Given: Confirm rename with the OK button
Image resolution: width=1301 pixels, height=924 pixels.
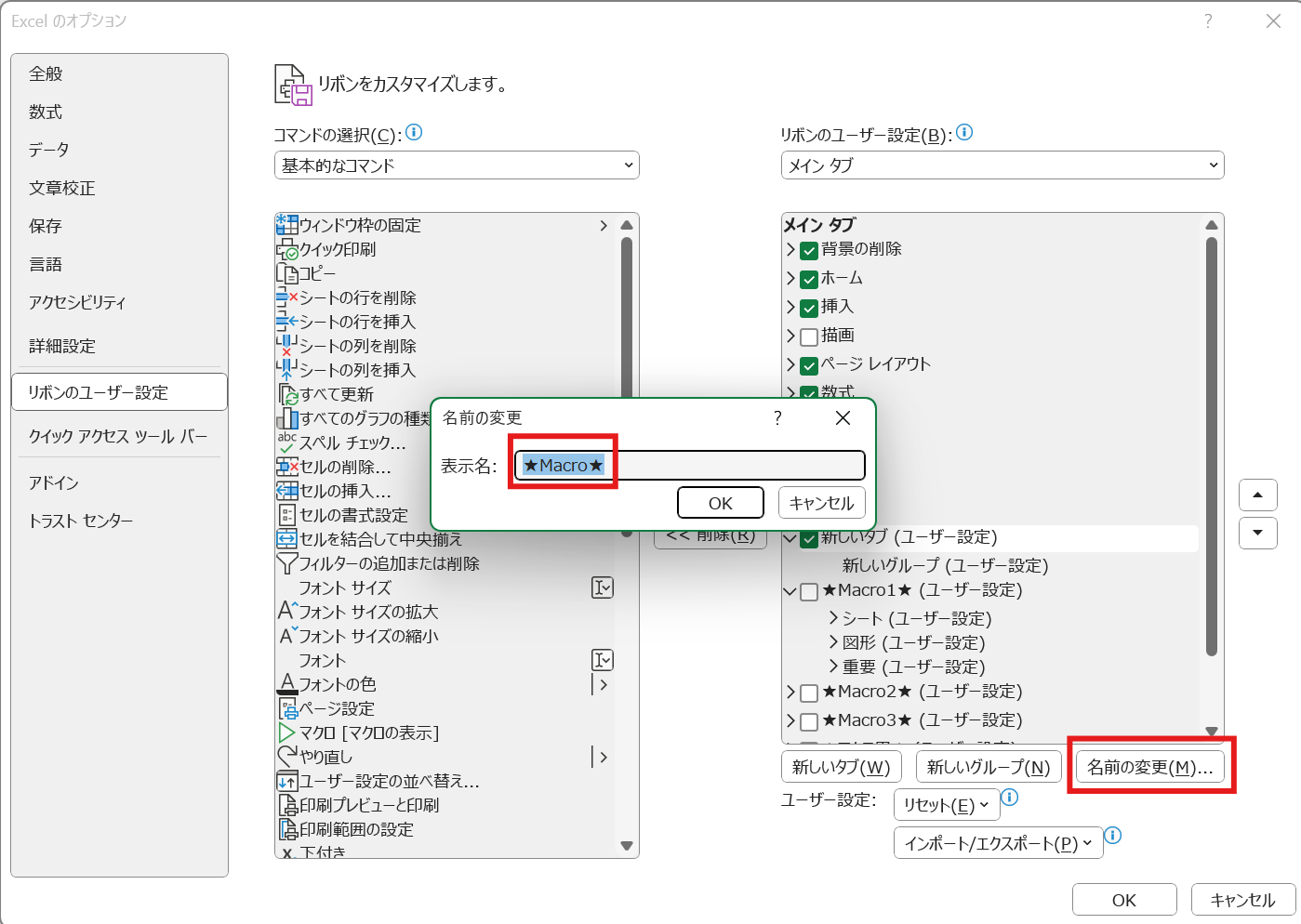Looking at the screenshot, I should [721, 502].
